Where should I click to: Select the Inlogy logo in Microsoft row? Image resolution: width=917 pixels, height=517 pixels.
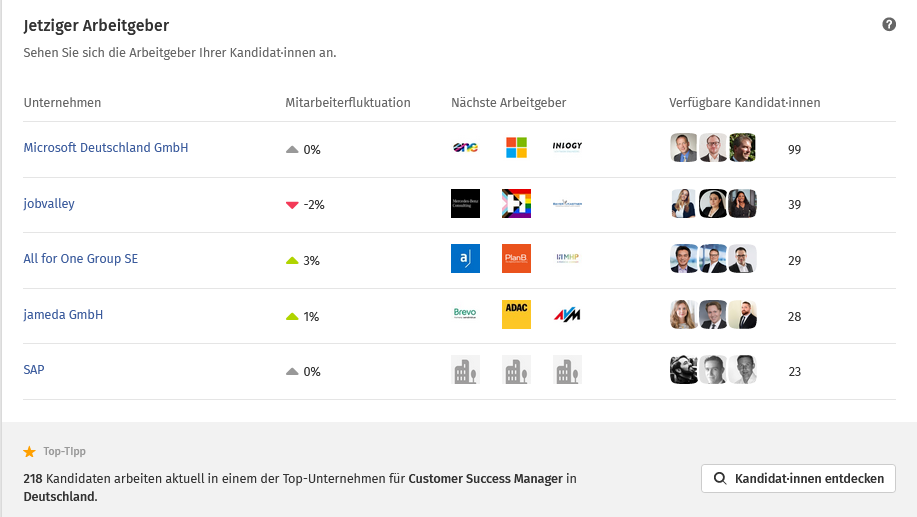[567, 147]
